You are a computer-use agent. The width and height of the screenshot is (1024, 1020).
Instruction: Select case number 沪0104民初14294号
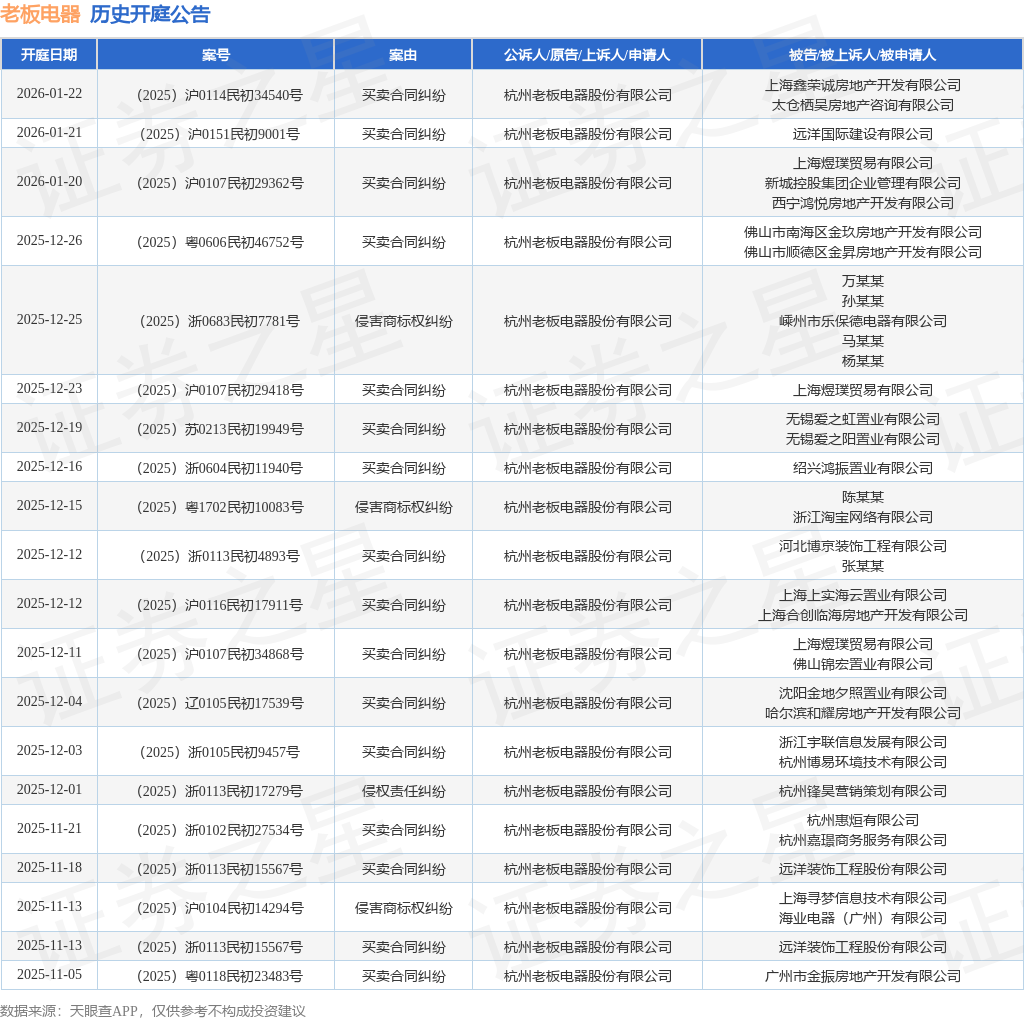pyautogui.click(x=219, y=908)
